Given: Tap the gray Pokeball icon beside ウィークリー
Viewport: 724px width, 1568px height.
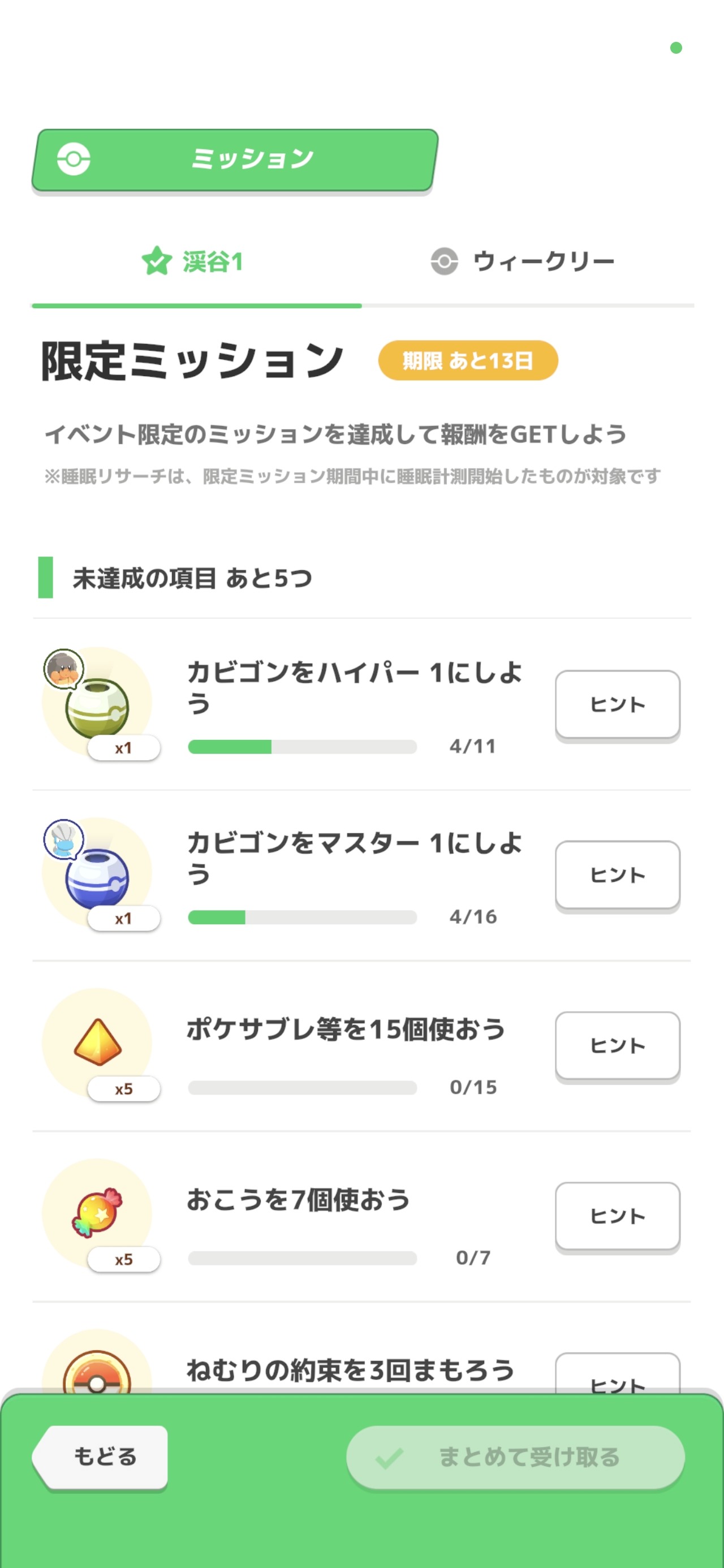Looking at the screenshot, I should pyautogui.click(x=445, y=261).
